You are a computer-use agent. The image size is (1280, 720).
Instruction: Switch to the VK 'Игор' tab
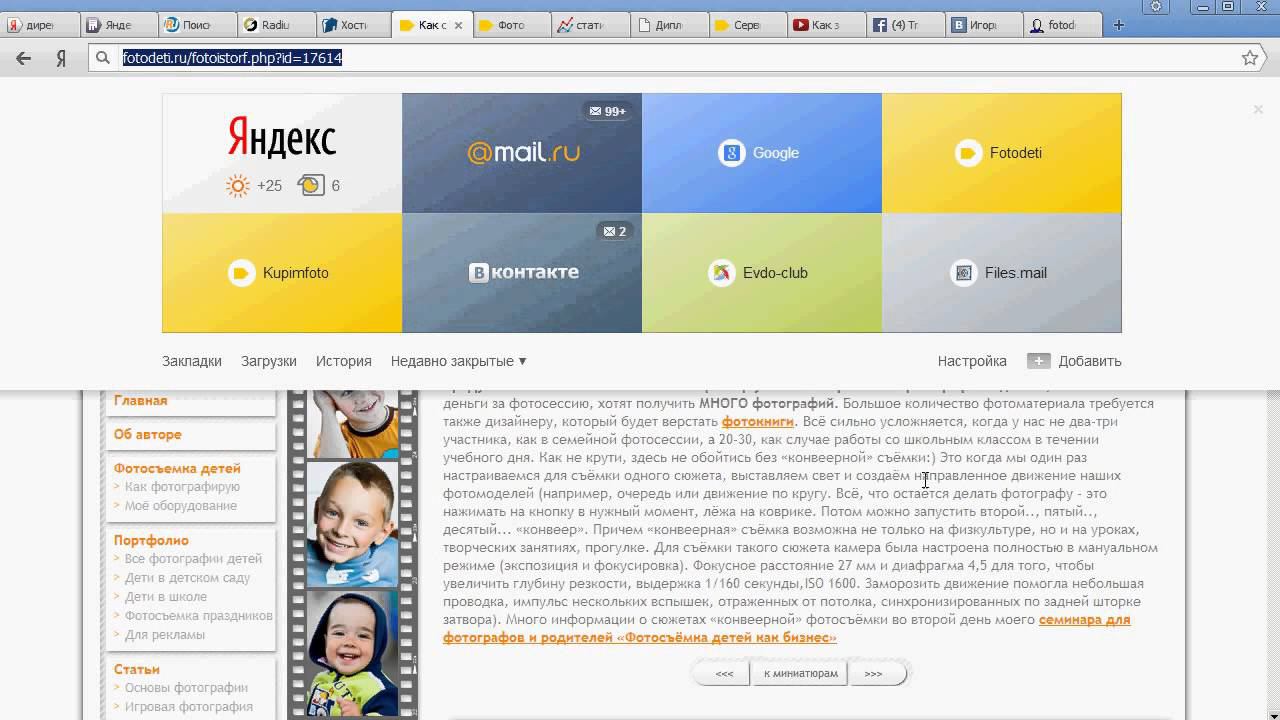pos(986,25)
